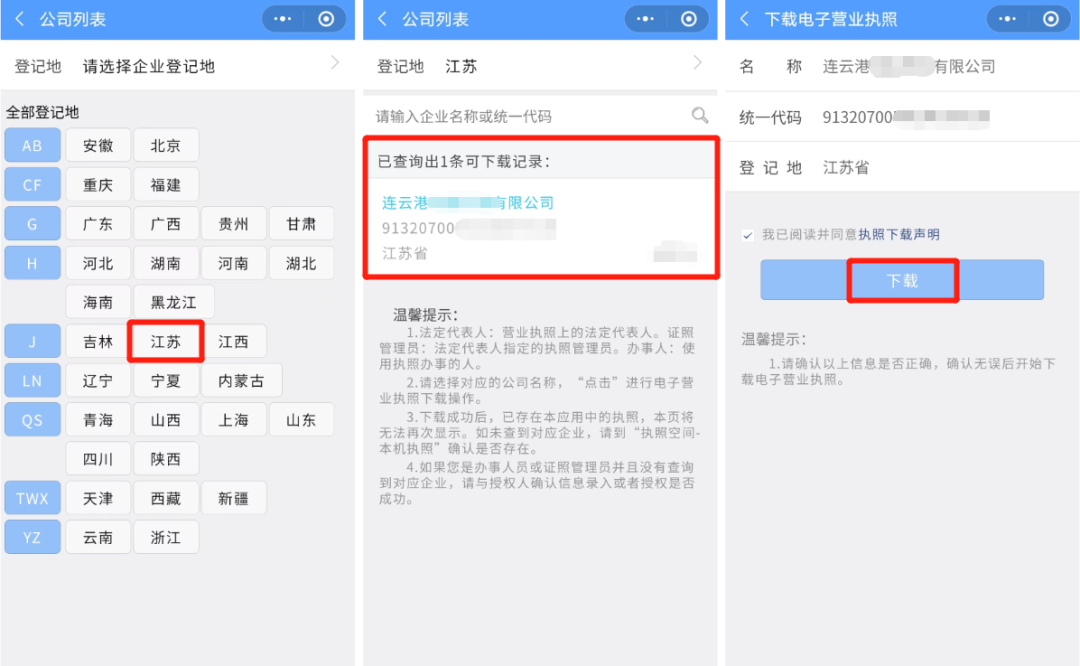Tap the back arrow on the Jiangsu results screen

[x=383, y=19]
